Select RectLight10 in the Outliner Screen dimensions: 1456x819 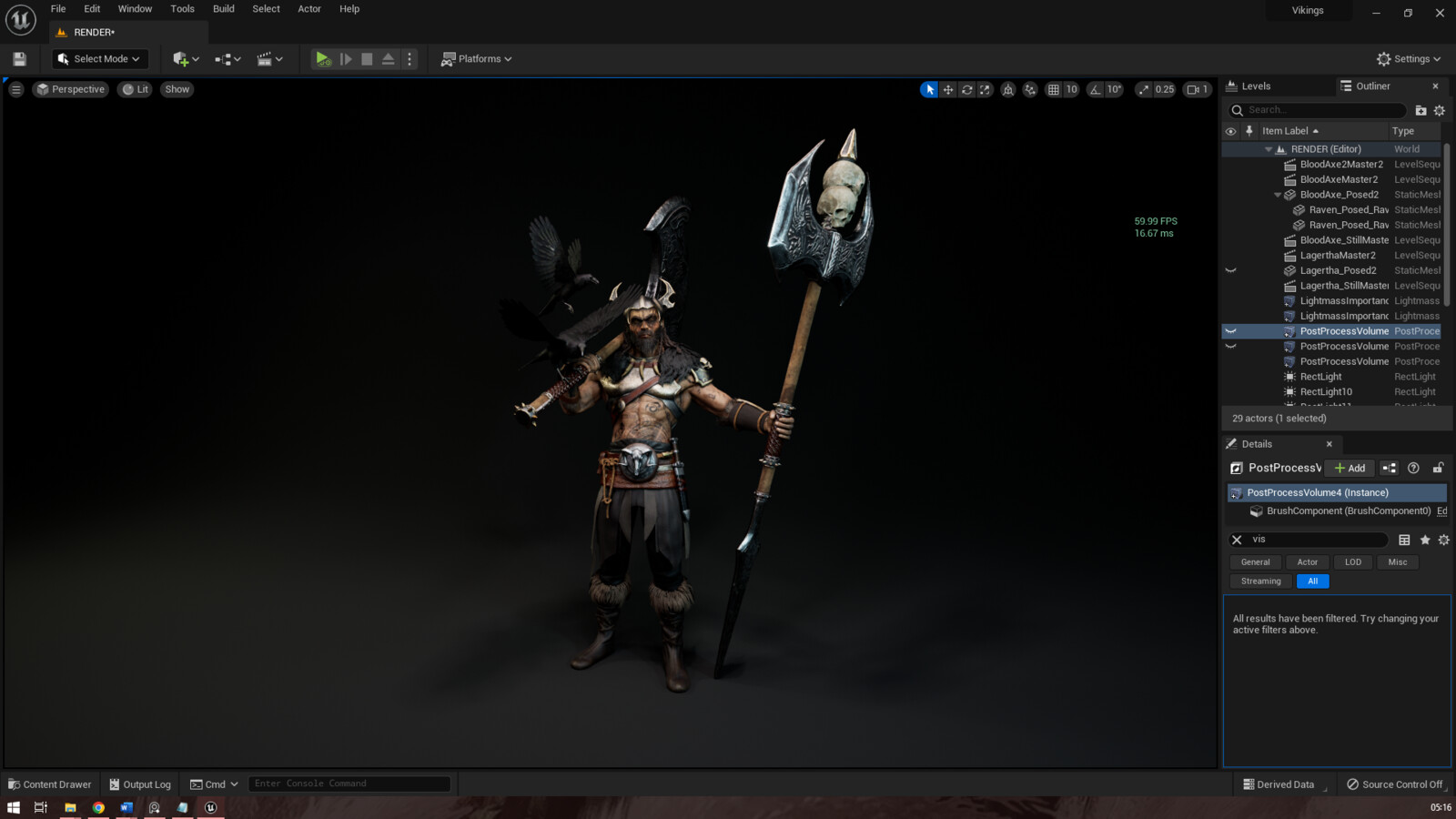pyautogui.click(x=1326, y=392)
